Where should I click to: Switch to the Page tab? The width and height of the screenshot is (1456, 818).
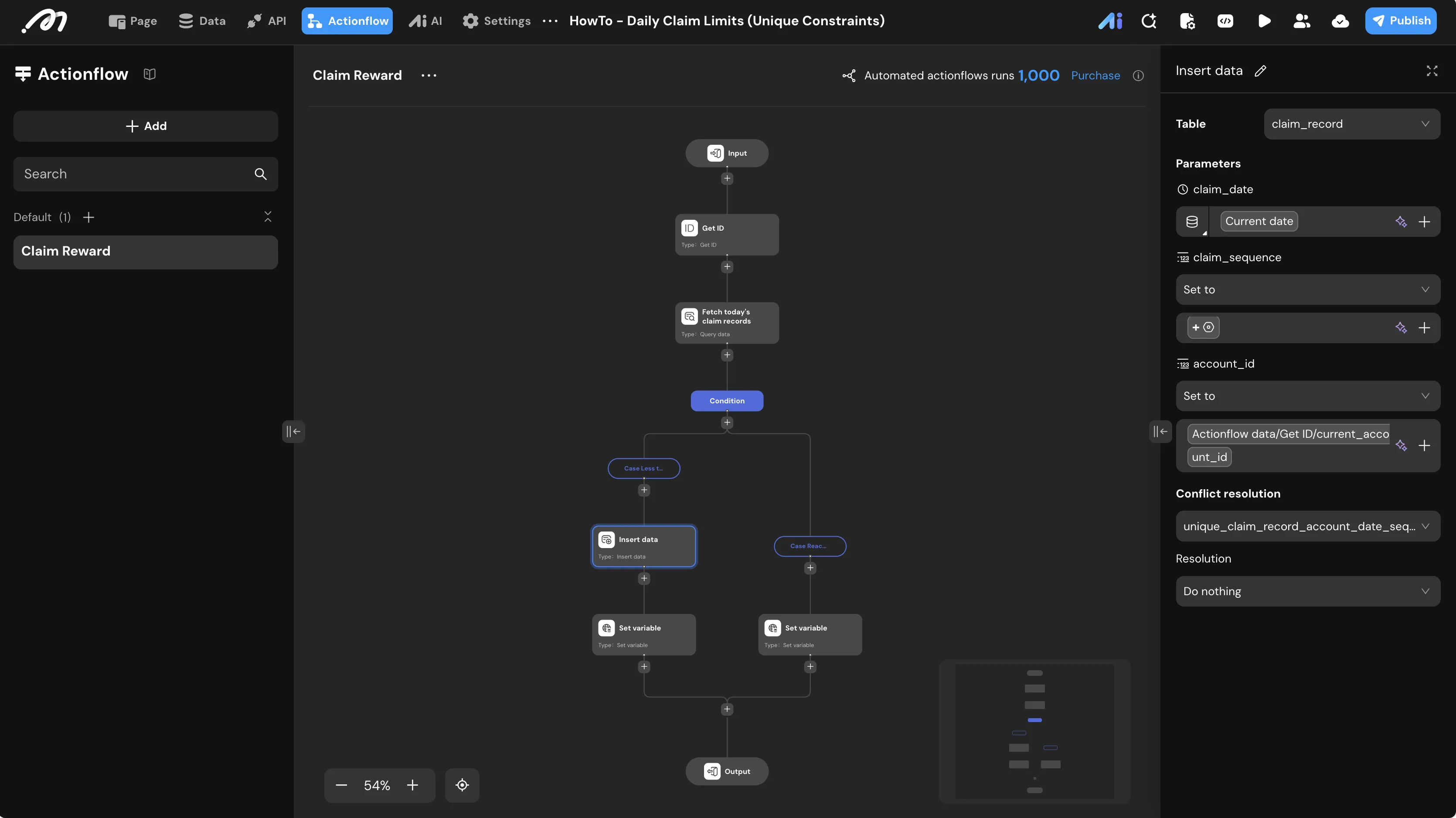click(x=132, y=21)
